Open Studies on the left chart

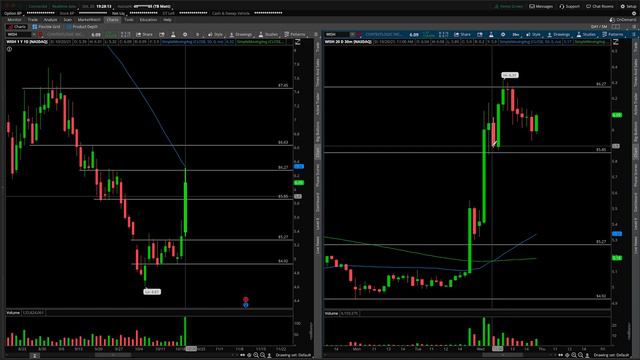(268, 35)
